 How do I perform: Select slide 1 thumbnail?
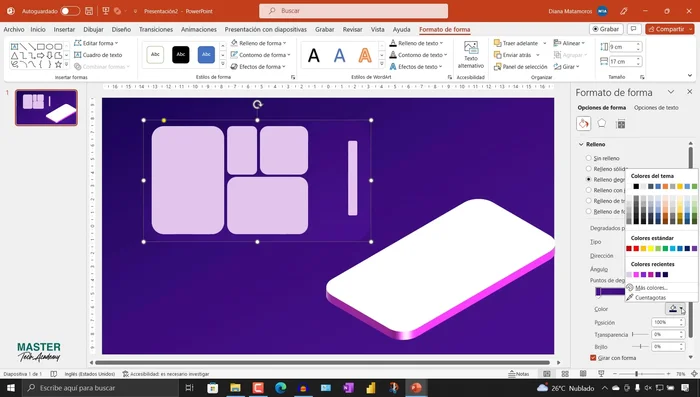coord(46,107)
